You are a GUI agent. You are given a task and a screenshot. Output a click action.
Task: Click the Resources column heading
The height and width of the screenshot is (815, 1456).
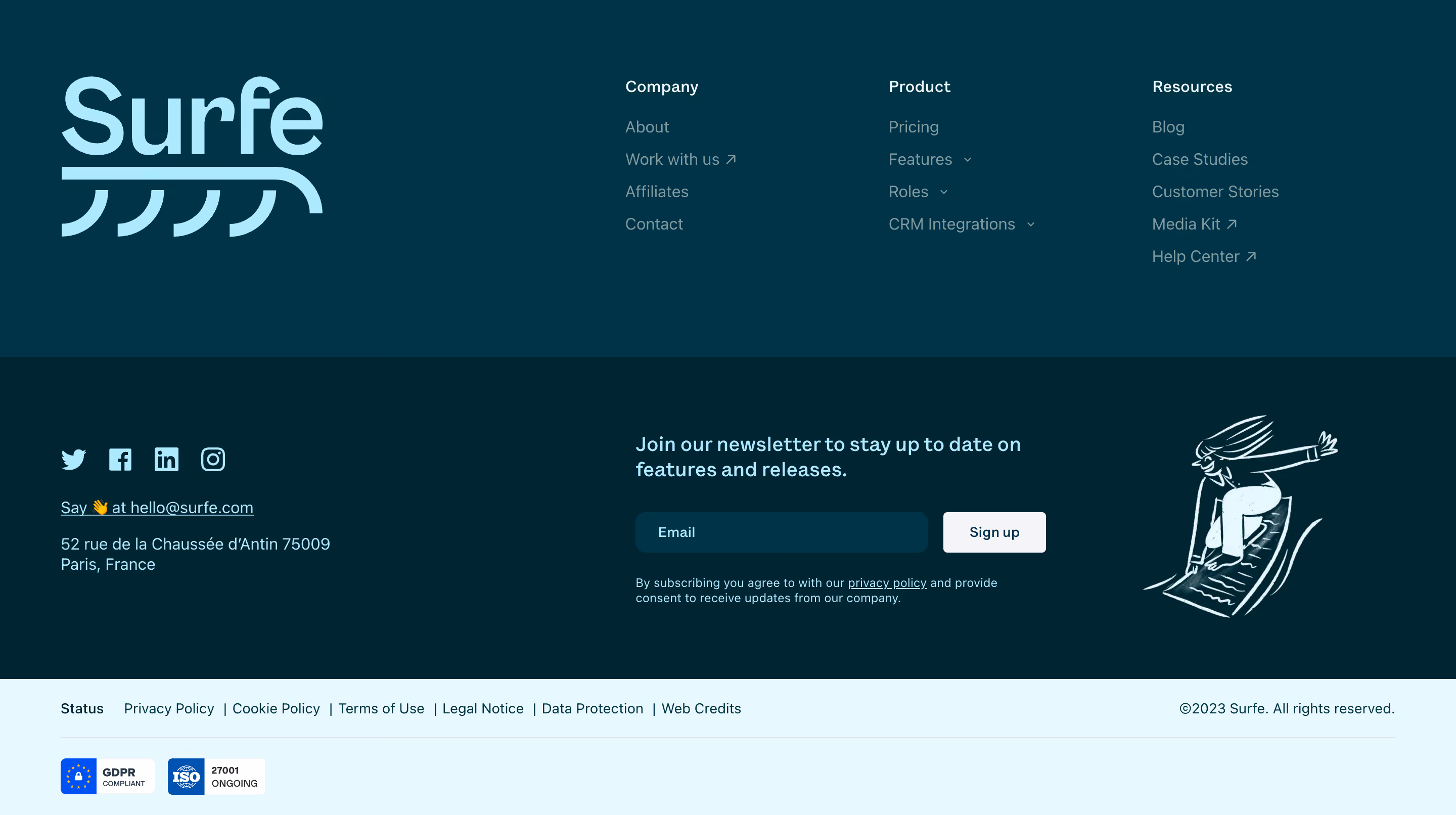pos(1192,86)
